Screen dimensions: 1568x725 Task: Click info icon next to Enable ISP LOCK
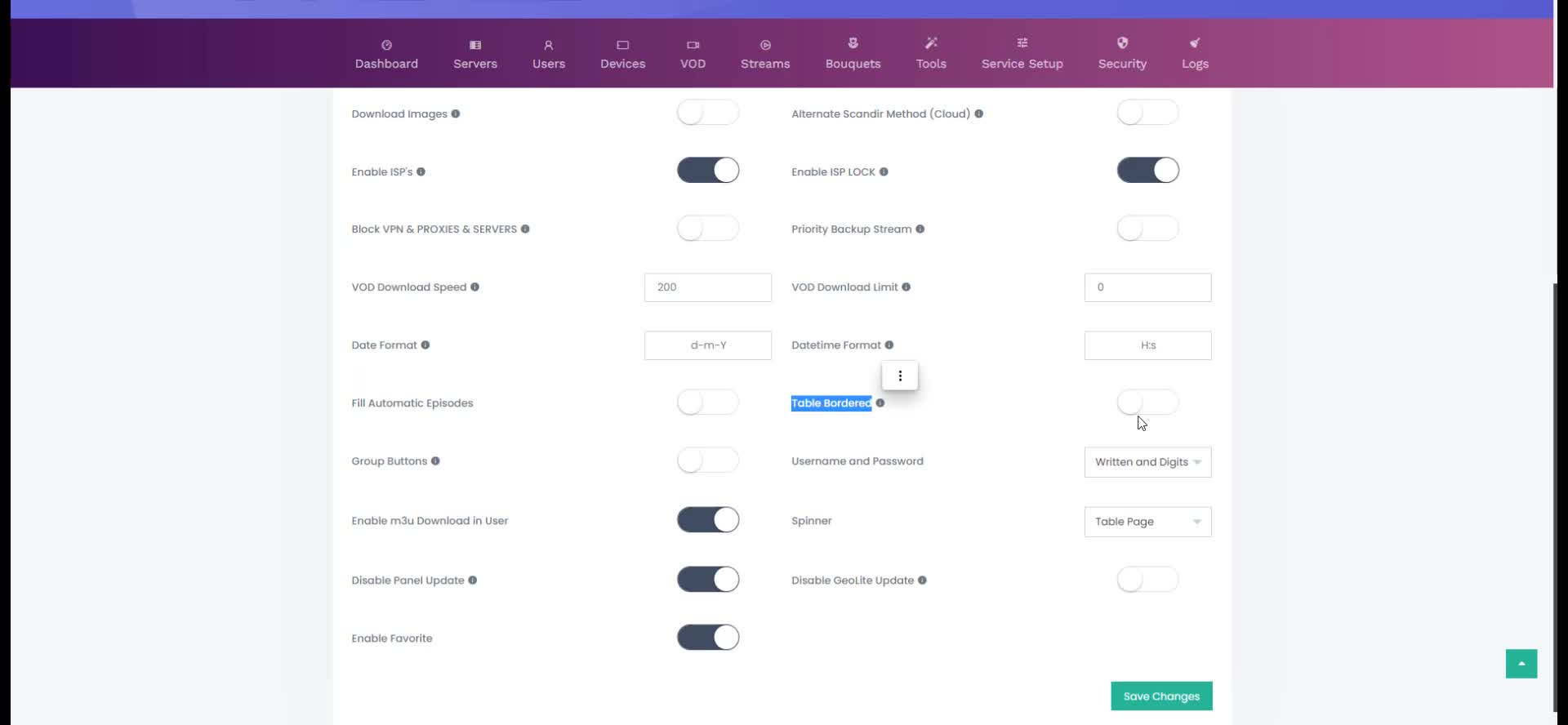[884, 172]
